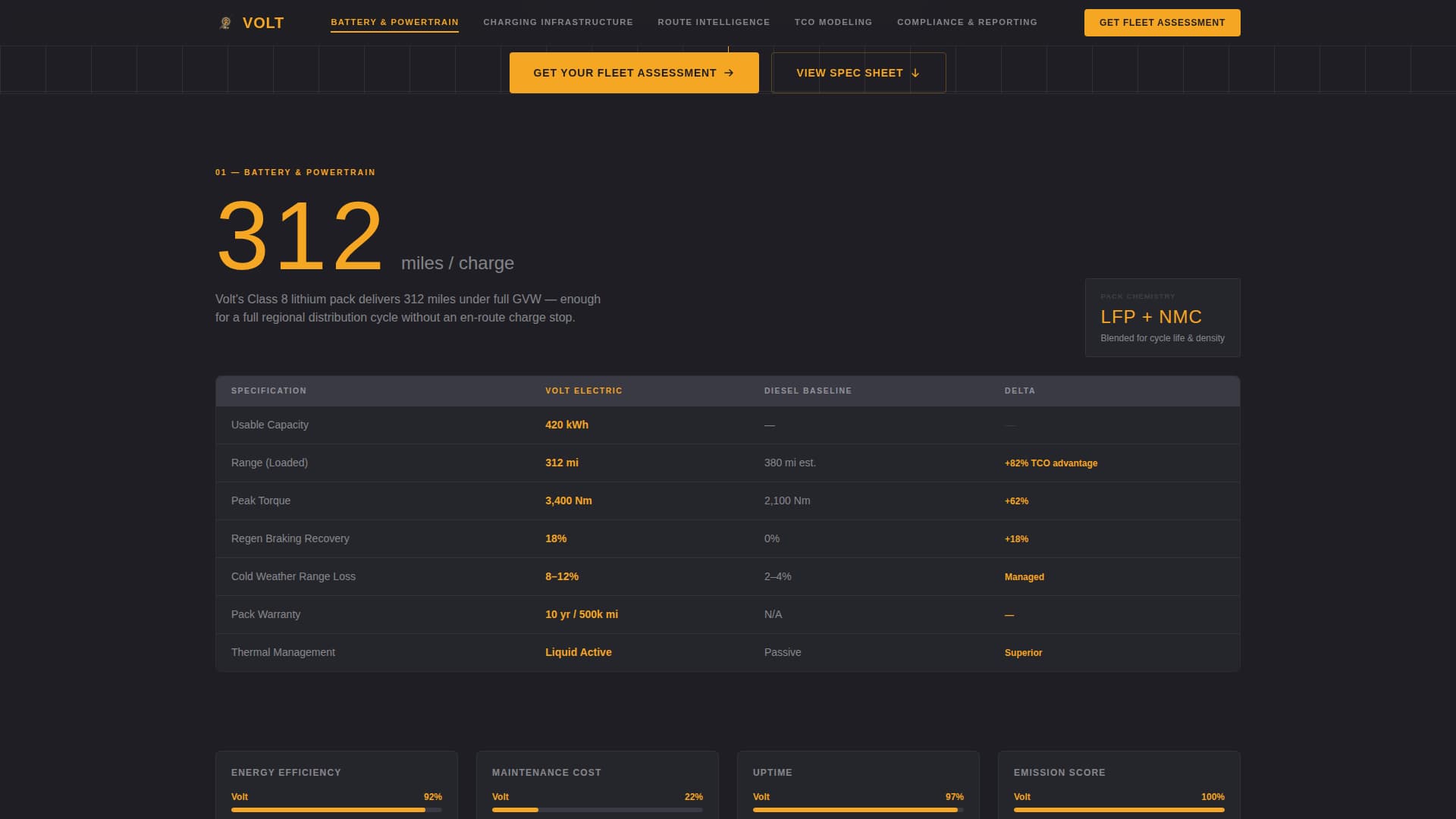Click the 420 kWh value
This screenshot has height=819, width=1456.
[x=566, y=425]
